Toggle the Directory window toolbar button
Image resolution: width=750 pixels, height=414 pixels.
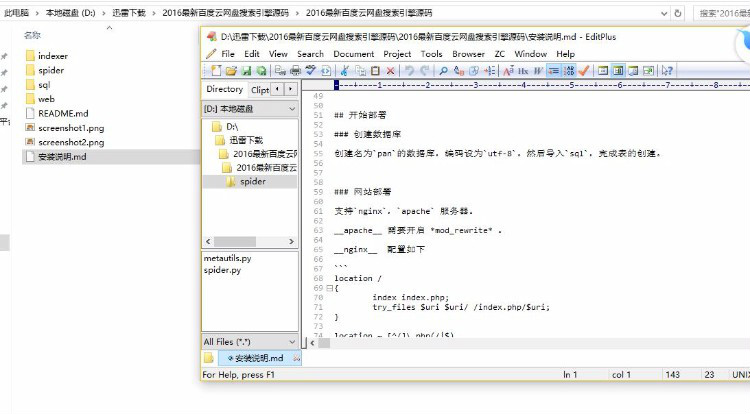tap(618, 71)
